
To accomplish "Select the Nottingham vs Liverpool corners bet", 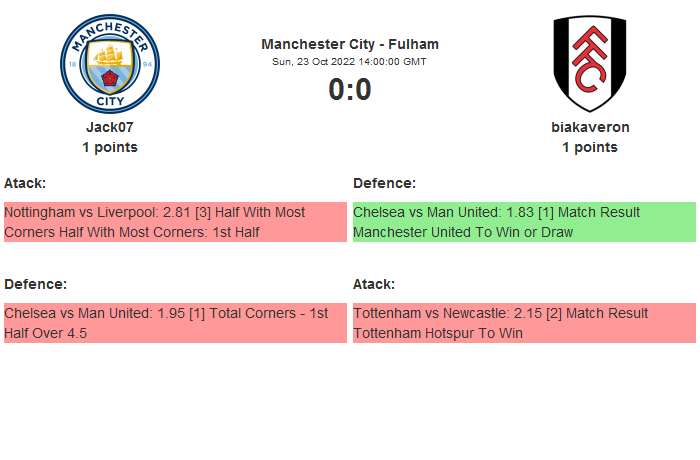I will 175,222.
